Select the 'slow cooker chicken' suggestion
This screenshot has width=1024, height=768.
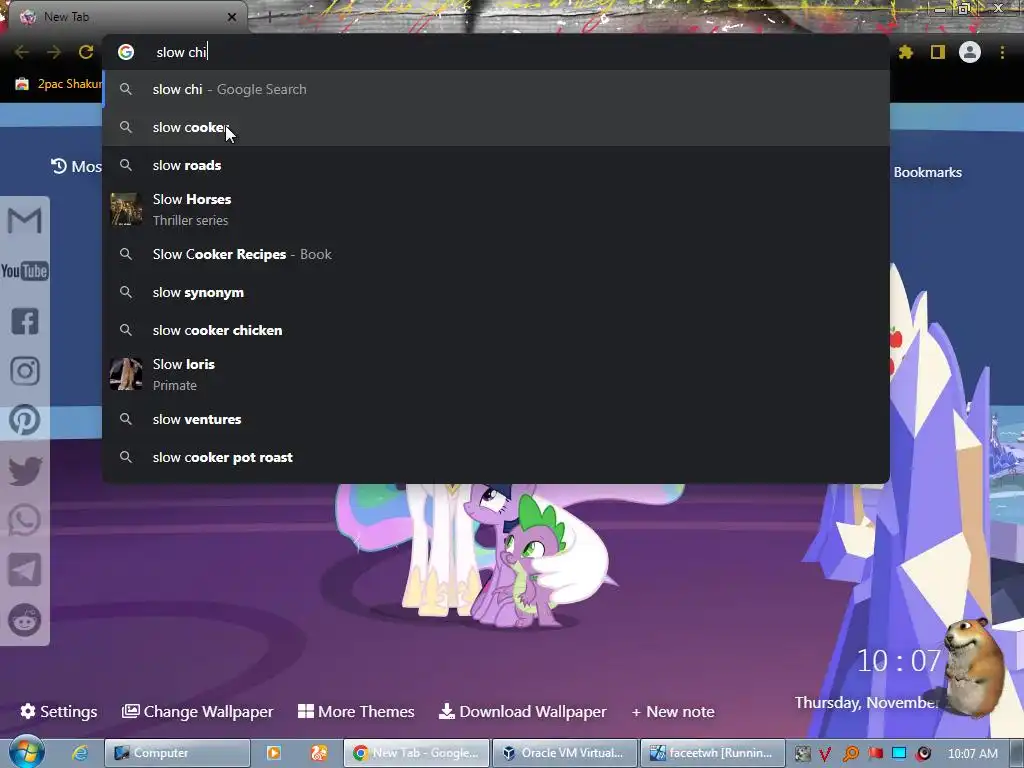point(496,330)
